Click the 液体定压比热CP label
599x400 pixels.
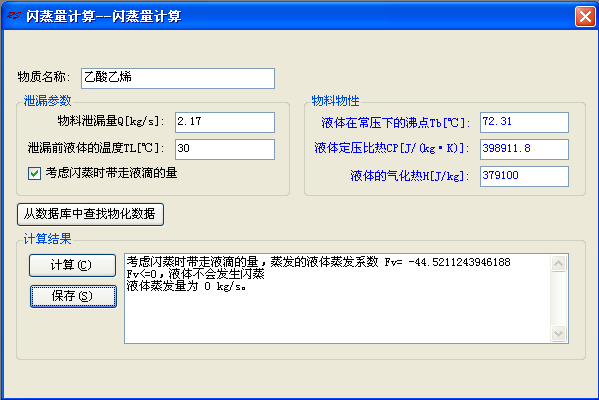pyautogui.click(x=392, y=148)
